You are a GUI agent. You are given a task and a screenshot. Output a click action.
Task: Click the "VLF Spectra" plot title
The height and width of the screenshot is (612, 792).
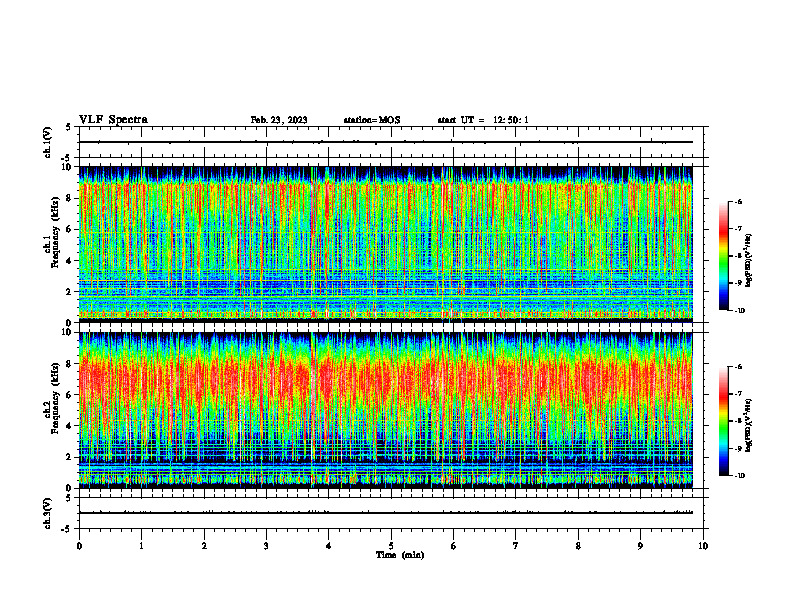(113, 120)
